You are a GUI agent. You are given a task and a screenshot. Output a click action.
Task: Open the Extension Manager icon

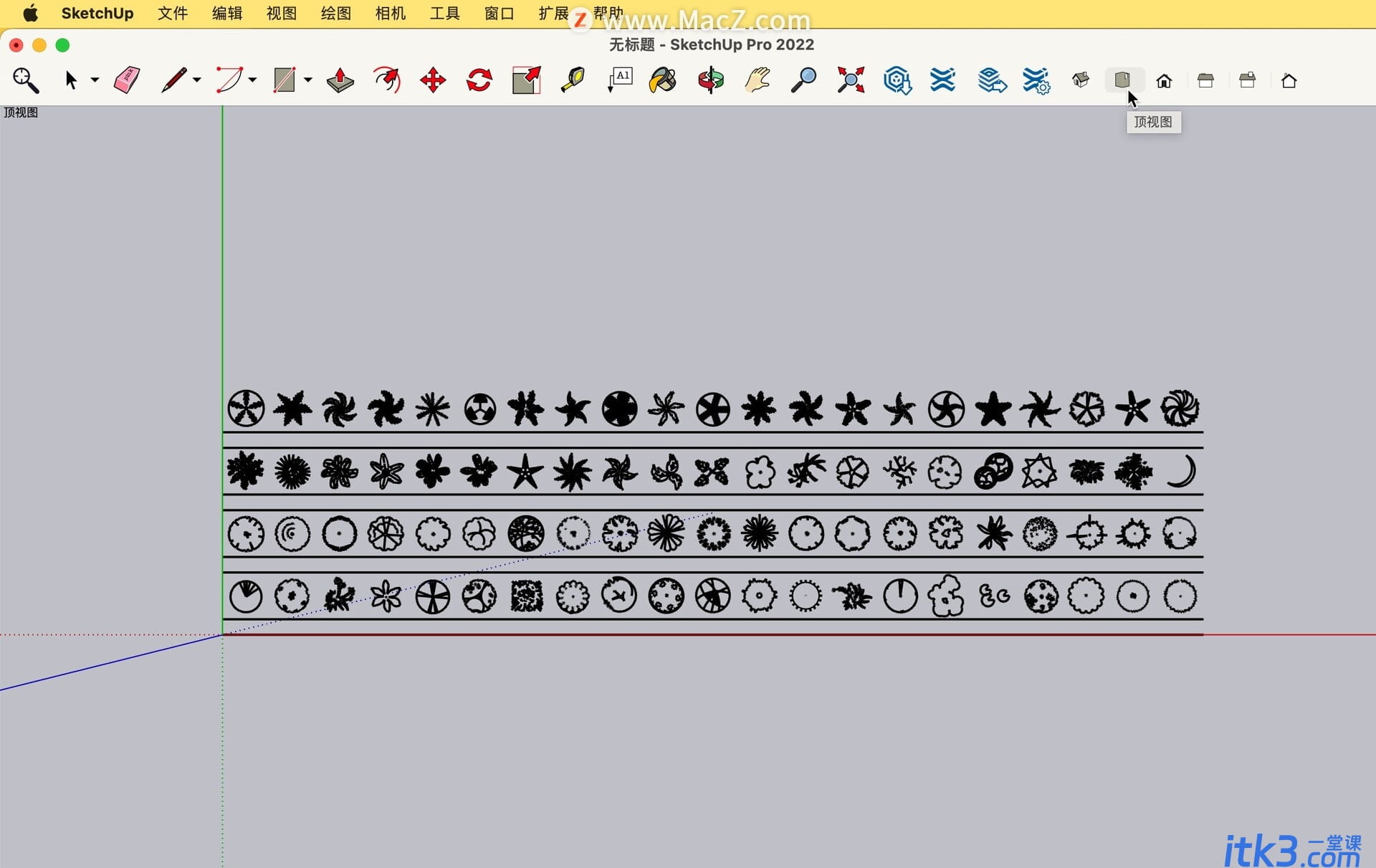tap(1036, 80)
